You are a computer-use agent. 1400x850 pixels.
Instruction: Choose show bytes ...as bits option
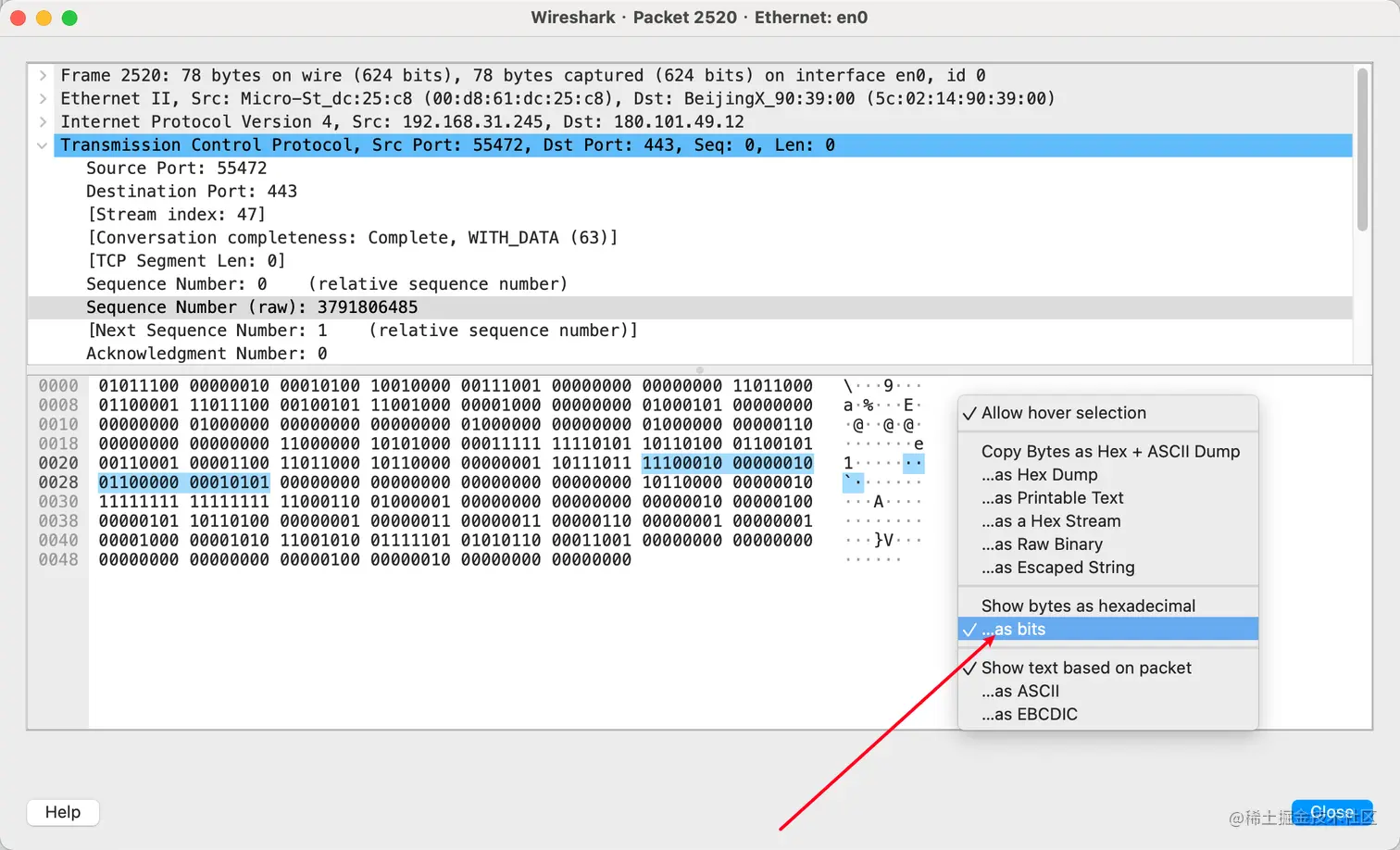pos(1107,630)
